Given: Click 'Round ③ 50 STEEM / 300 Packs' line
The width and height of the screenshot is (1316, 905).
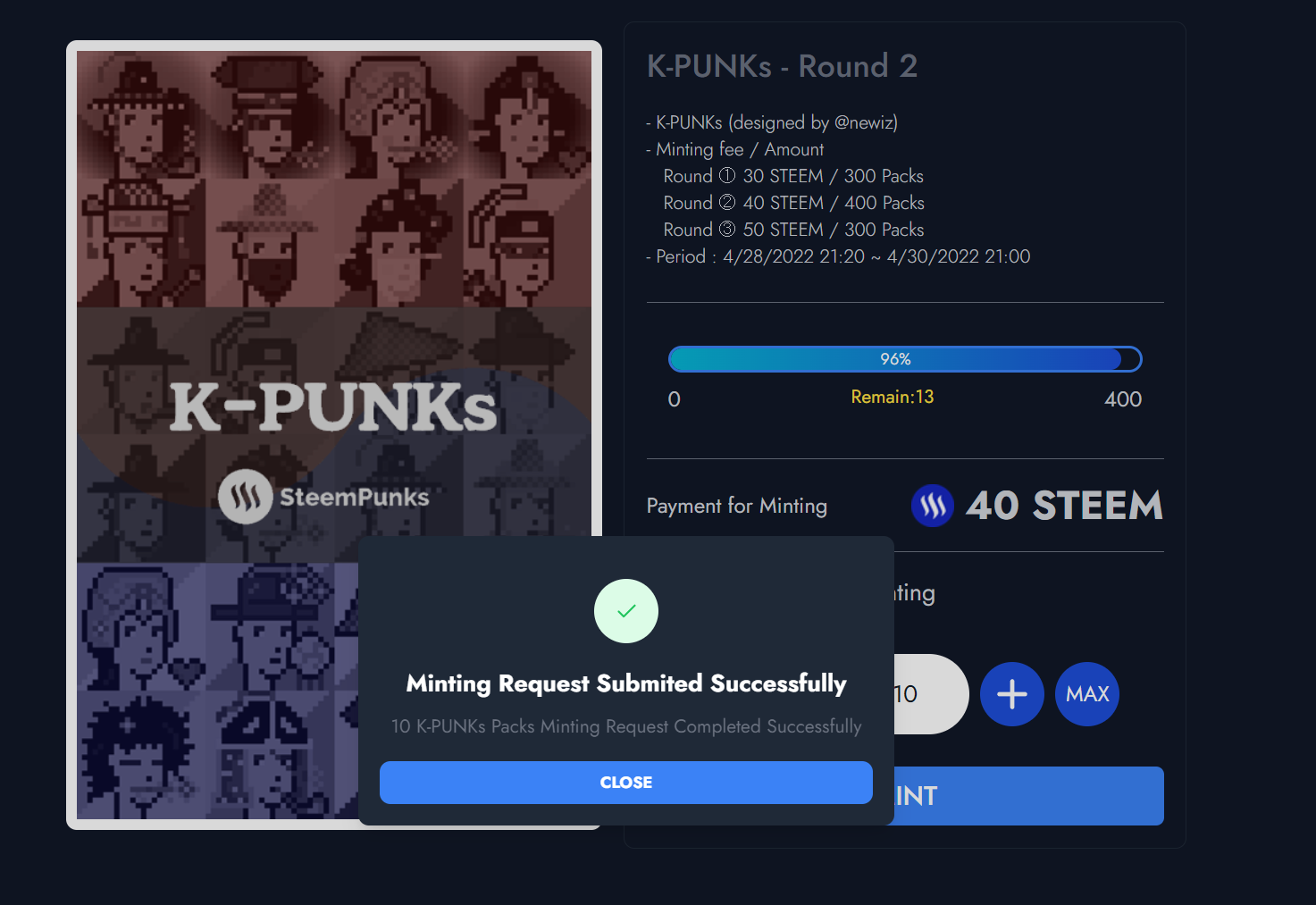Looking at the screenshot, I should pyautogui.click(x=793, y=230).
